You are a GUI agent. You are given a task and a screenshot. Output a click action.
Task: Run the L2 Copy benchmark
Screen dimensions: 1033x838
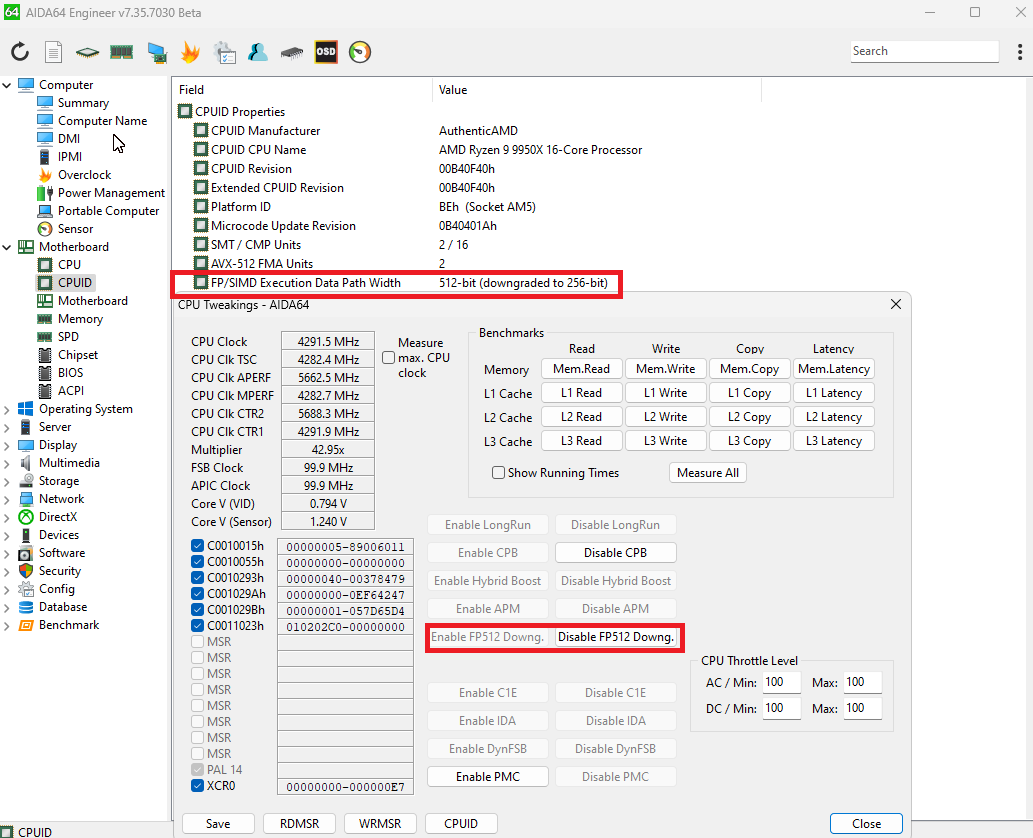pyautogui.click(x=749, y=417)
